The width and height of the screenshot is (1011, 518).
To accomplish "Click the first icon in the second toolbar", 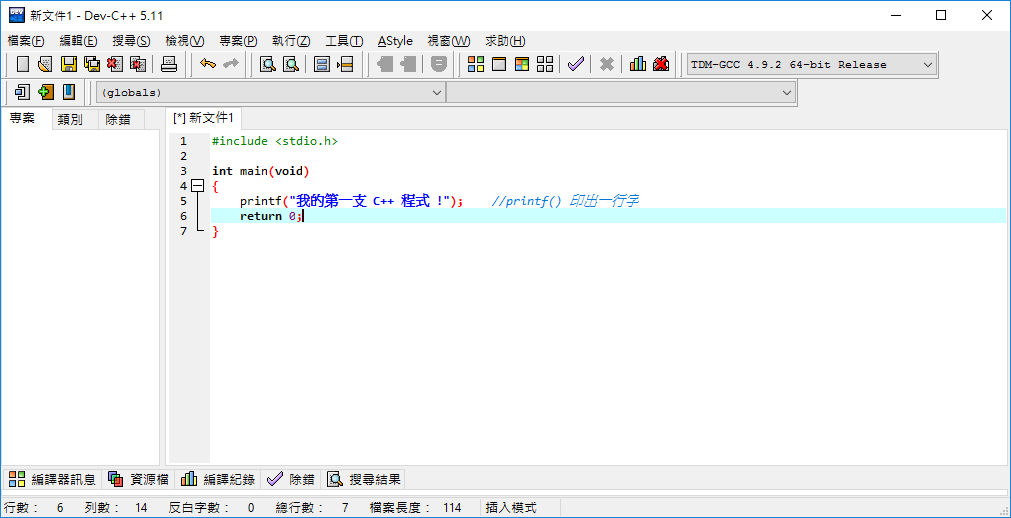I will [x=23, y=92].
